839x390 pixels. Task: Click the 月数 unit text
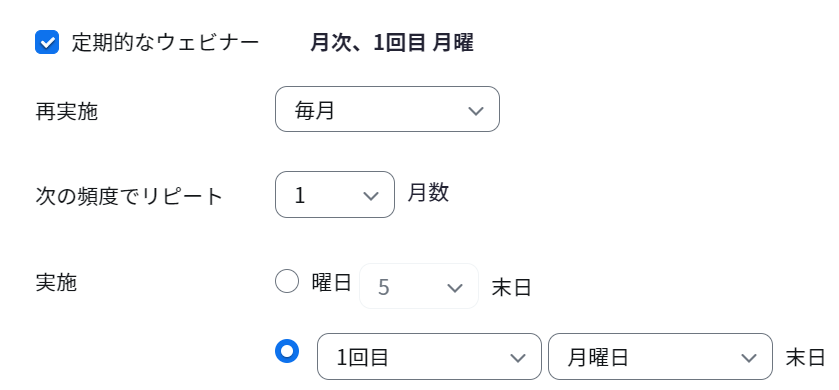tap(428, 193)
